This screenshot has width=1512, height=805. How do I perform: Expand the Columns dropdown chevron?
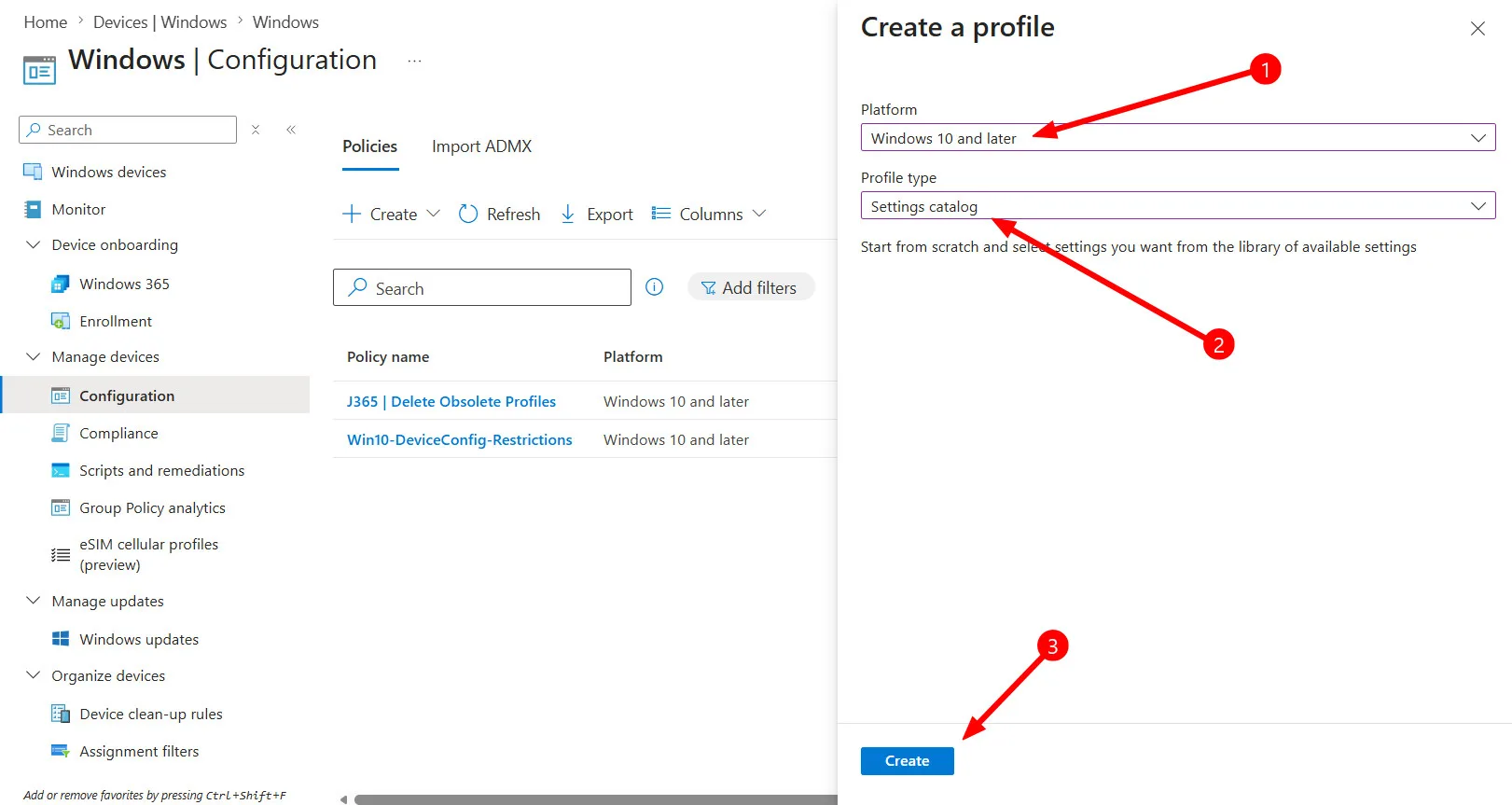tap(759, 214)
